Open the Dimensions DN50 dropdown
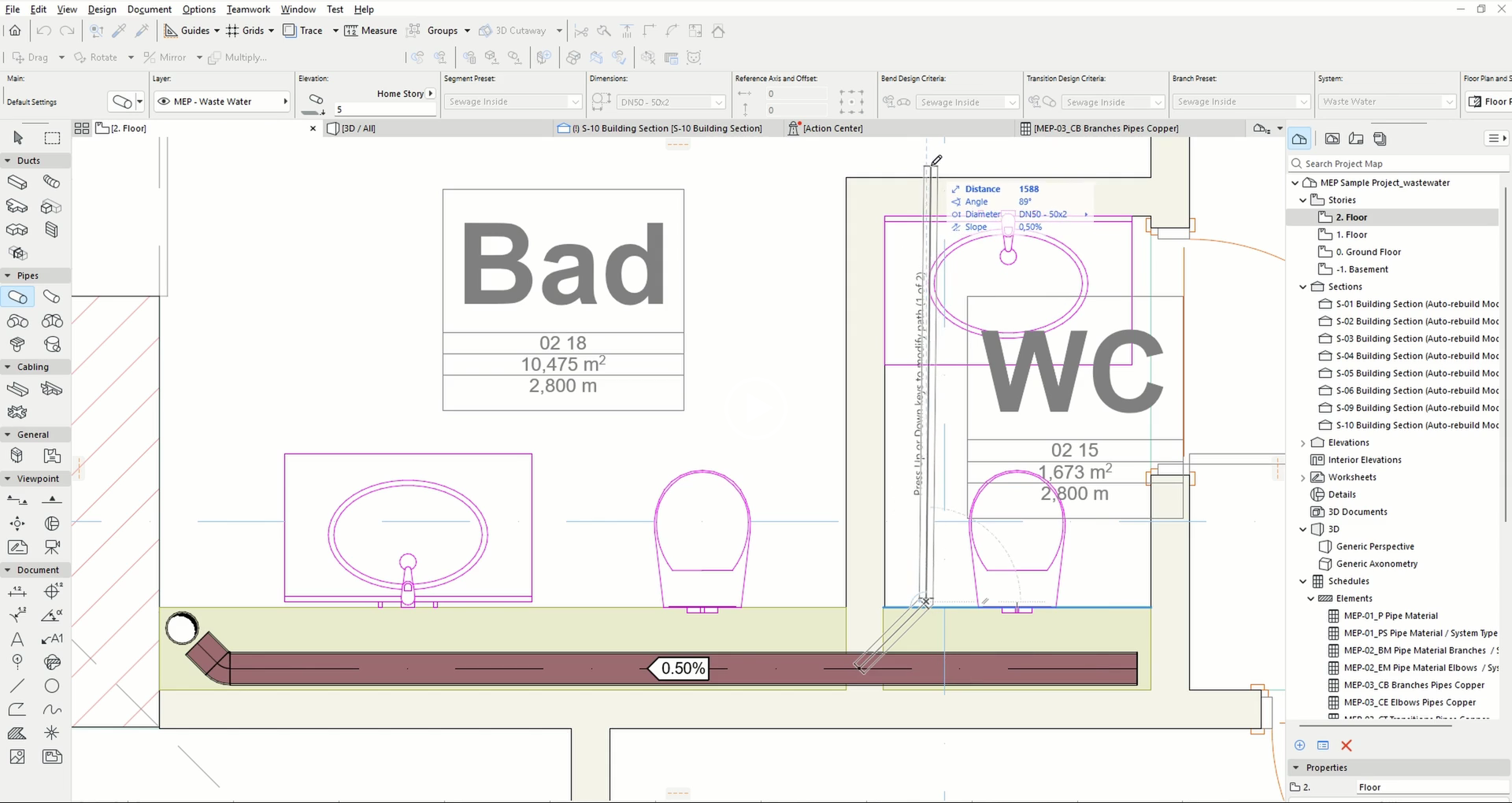The image size is (1512, 803). click(718, 102)
